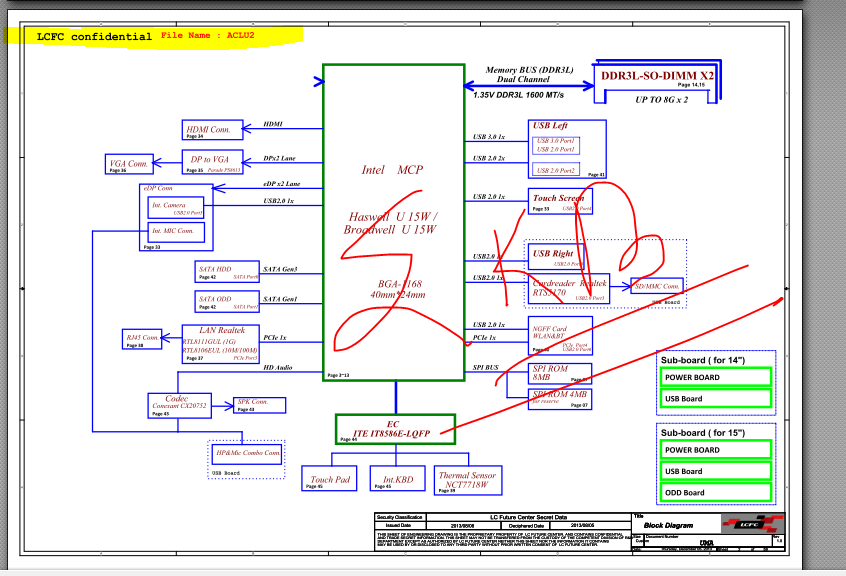The width and height of the screenshot is (846, 576).
Task: Click the Codec Conexant CX20752 block
Action: [x=180, y=405]
